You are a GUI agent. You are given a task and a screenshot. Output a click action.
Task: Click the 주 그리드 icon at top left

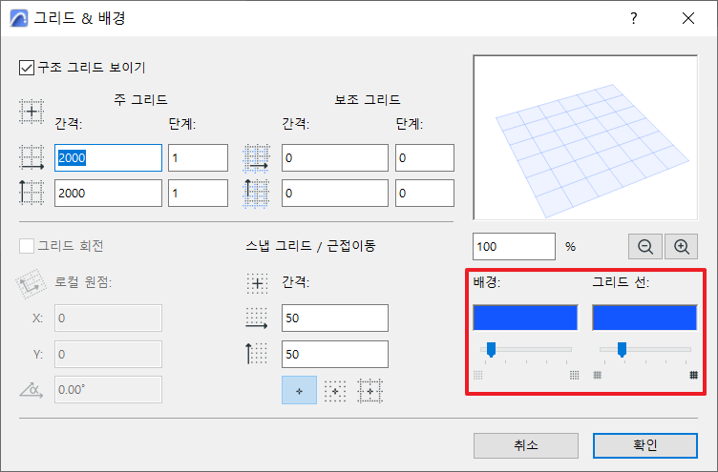click(x=33, y=110)
